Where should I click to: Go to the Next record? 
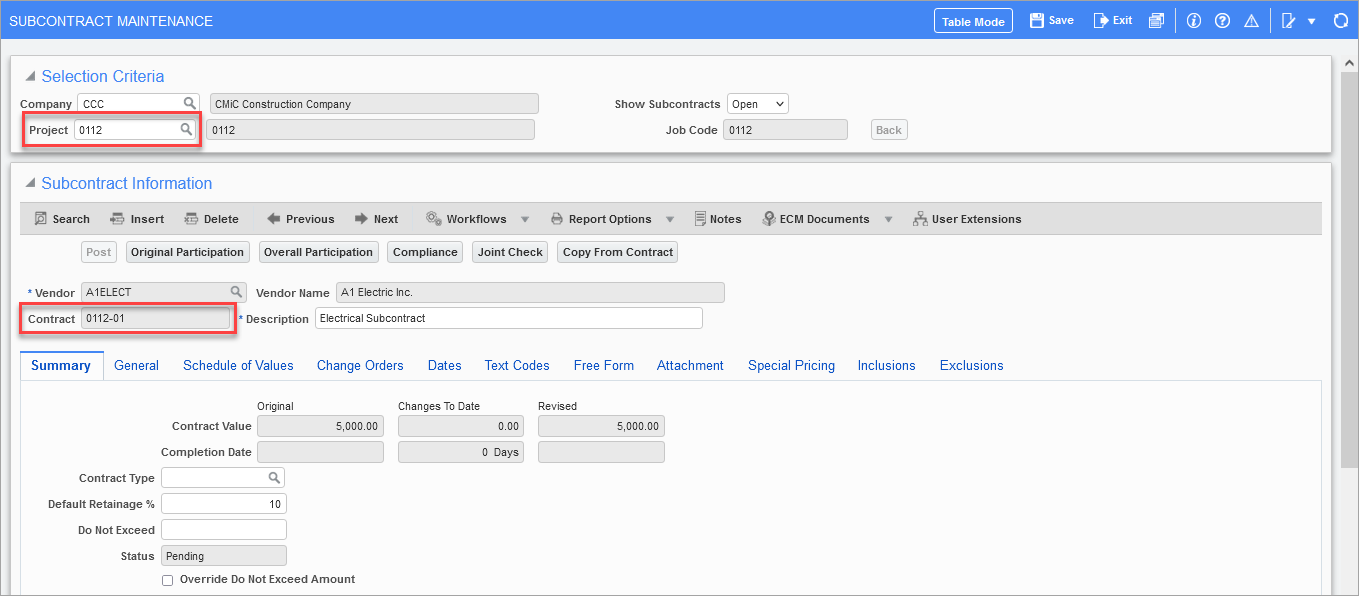(x=376, y=219)
